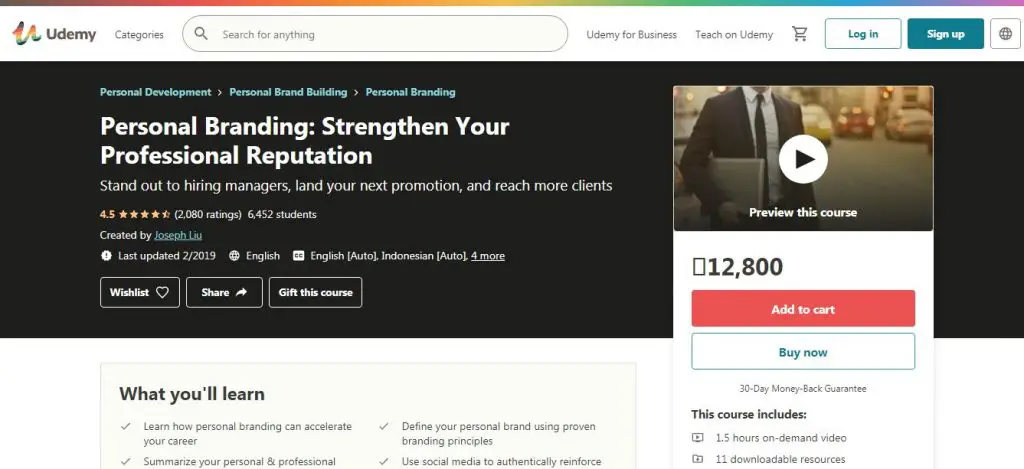This screenshot has width=1024, height=469.
Task: Expand the 4 more subtitle languages
Action: coord(488,256)
